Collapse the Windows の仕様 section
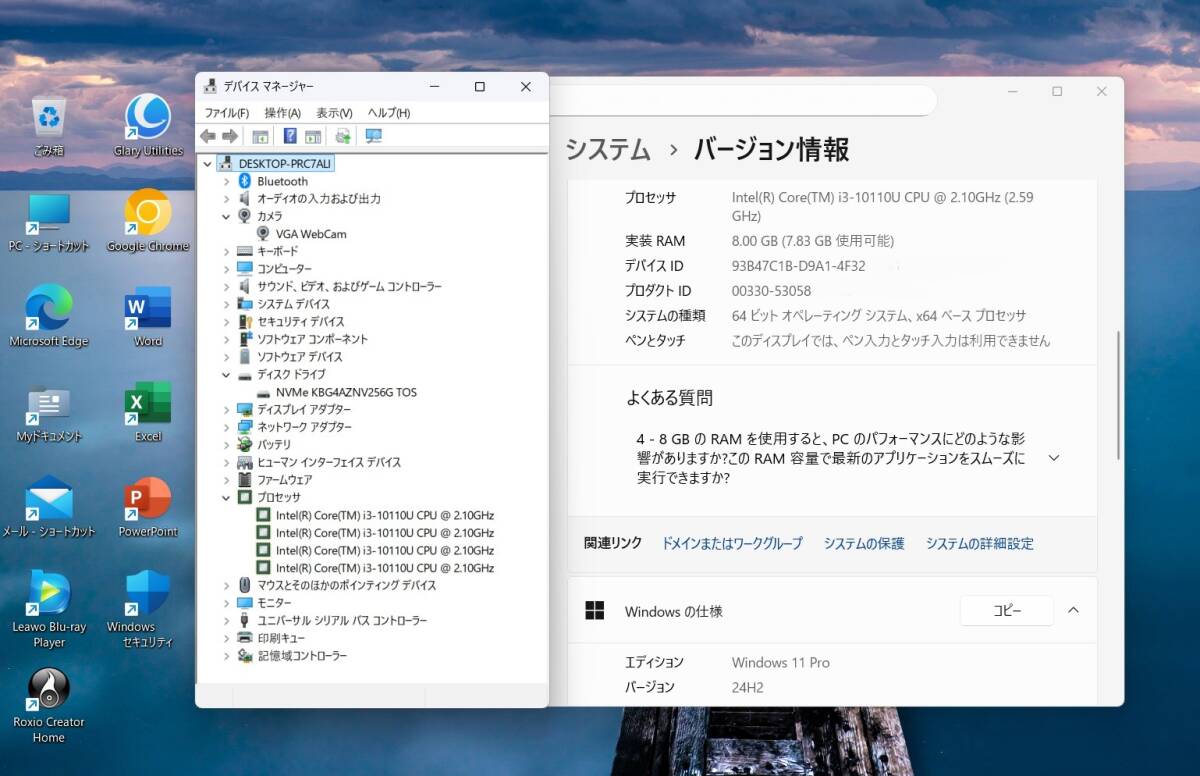The width and height of the screenshot is (1200, 776). [1073, 610]
